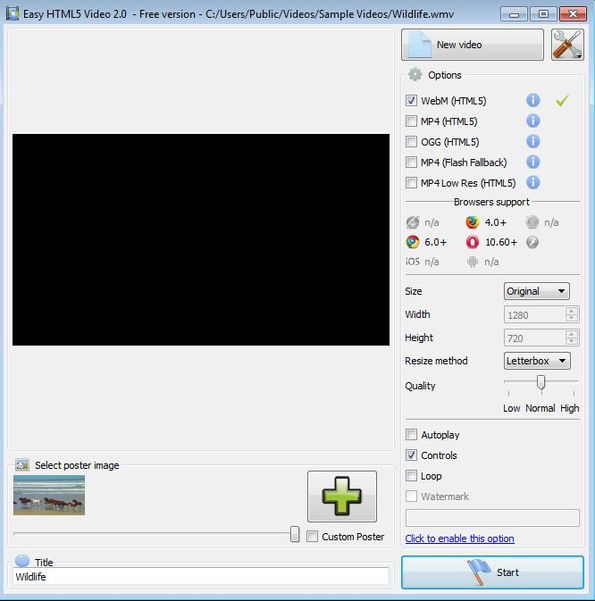This screenshot has height=601, width=595.
Task: Enable the Autoplay checkbox
Action: [411, 434]
